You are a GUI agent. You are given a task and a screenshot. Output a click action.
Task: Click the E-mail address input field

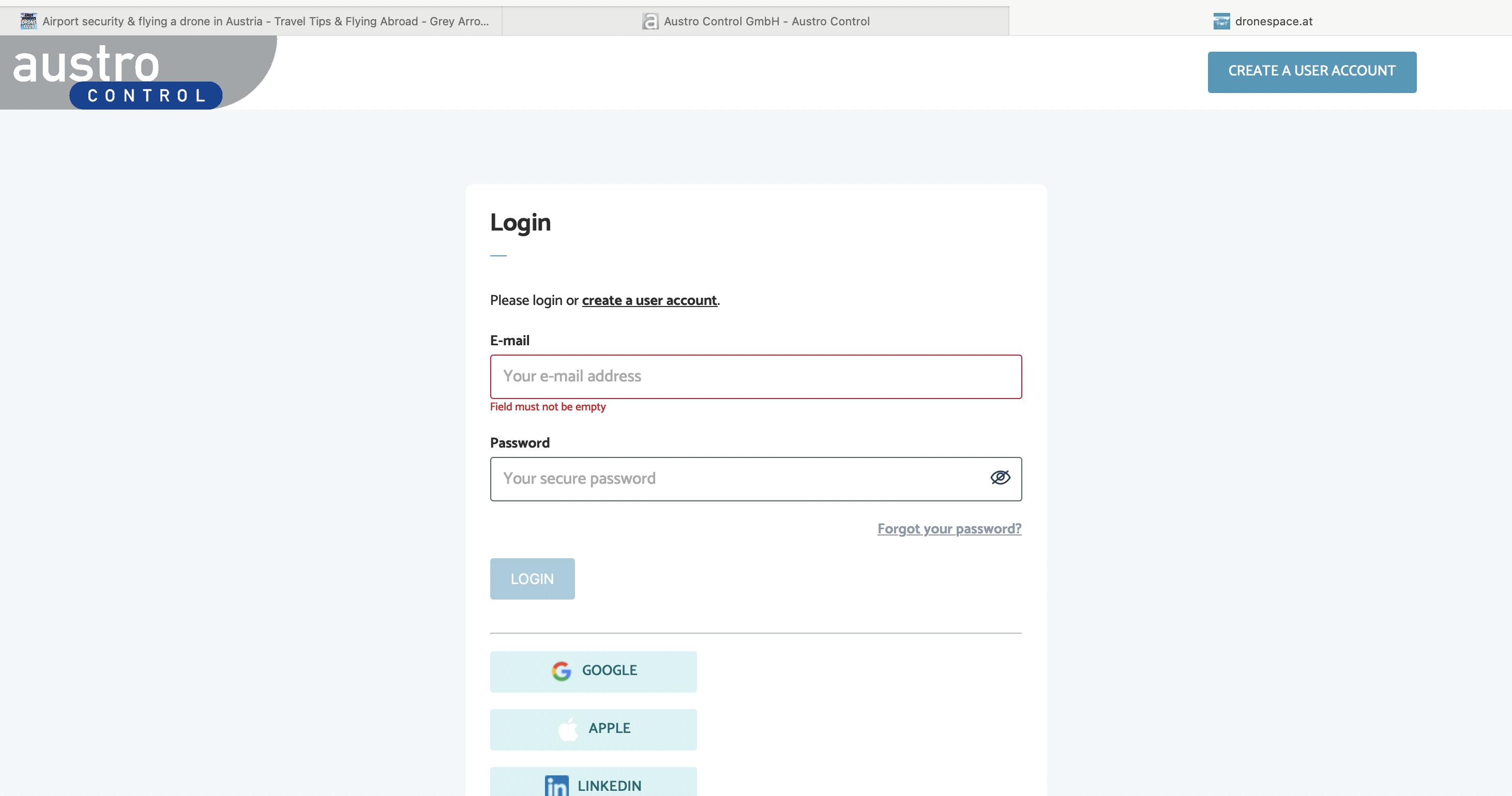click(755, 377)
